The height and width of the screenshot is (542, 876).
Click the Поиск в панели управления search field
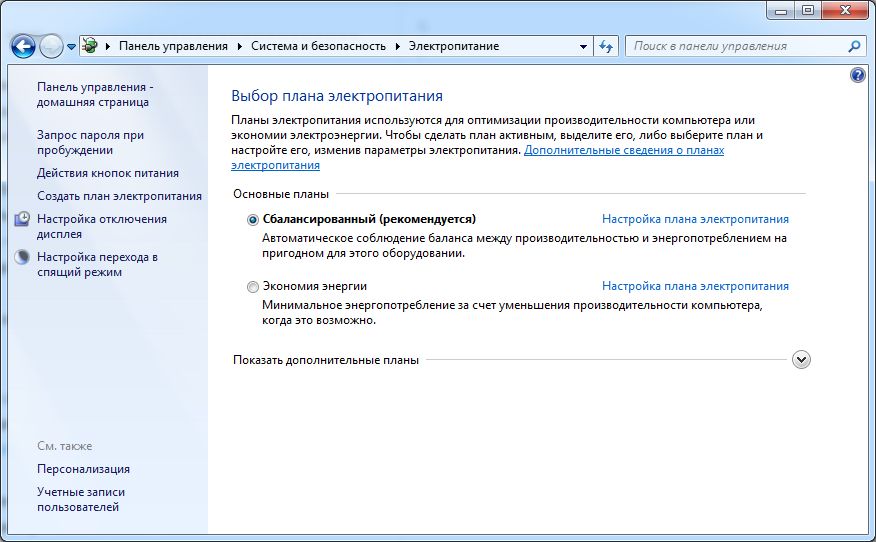tap(735, 46)
